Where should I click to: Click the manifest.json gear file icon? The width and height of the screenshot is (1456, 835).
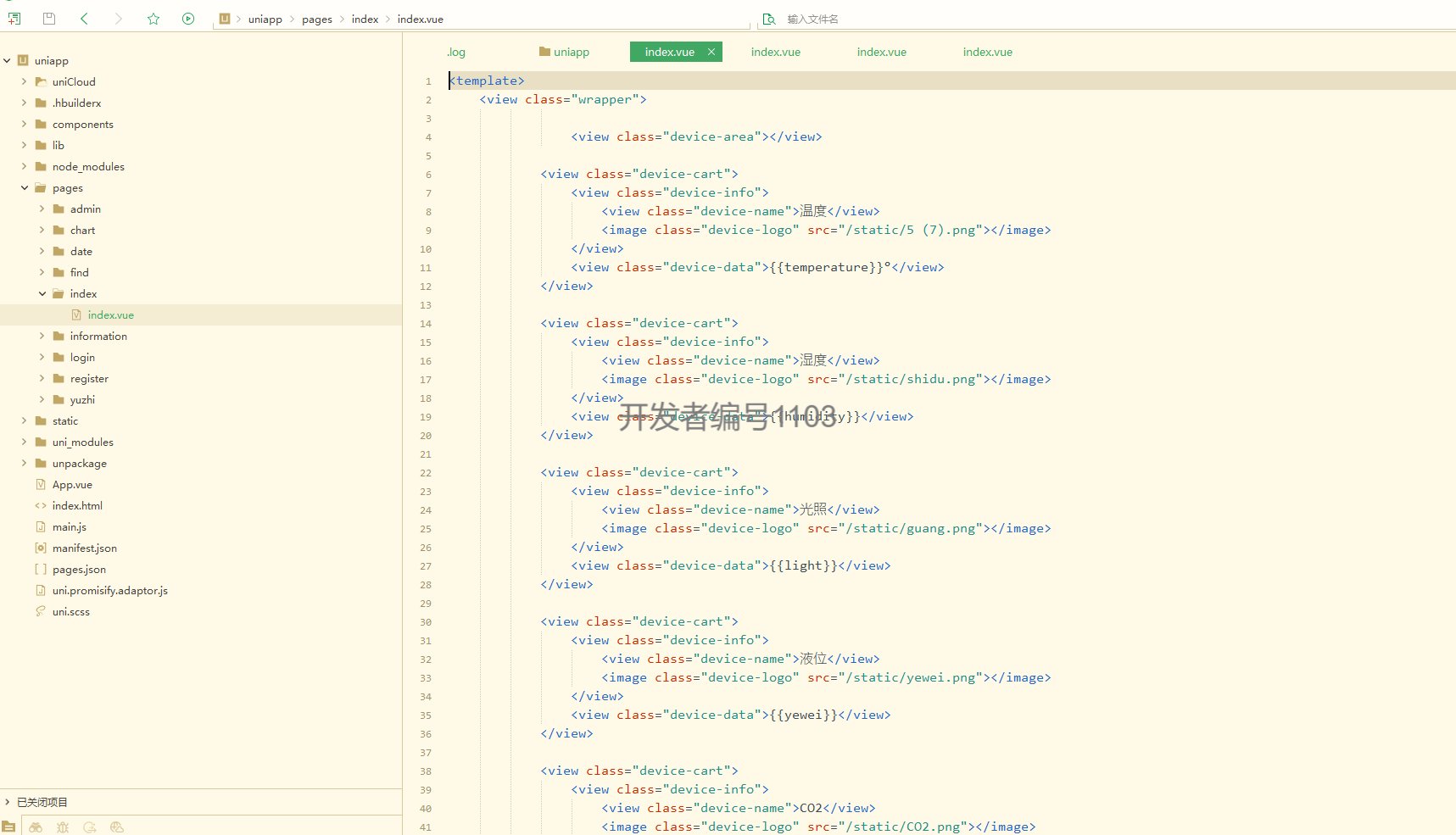tap(41, 548)
